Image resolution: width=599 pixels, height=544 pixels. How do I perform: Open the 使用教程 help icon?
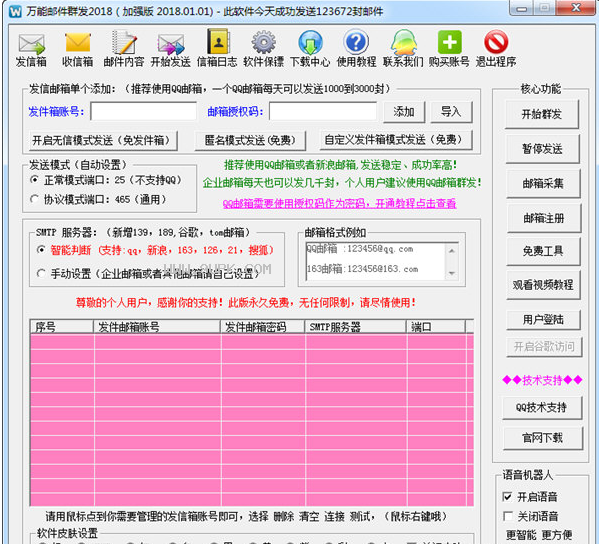(356, 48)
